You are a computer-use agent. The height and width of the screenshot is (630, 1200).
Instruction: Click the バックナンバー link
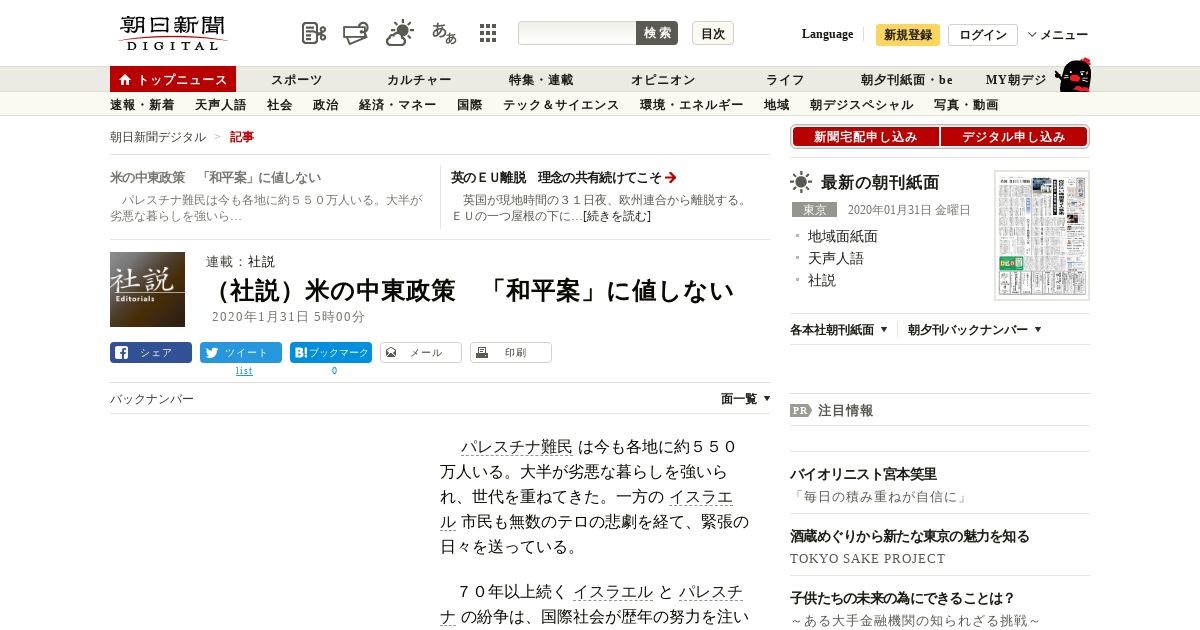click(x=152, y=399)
